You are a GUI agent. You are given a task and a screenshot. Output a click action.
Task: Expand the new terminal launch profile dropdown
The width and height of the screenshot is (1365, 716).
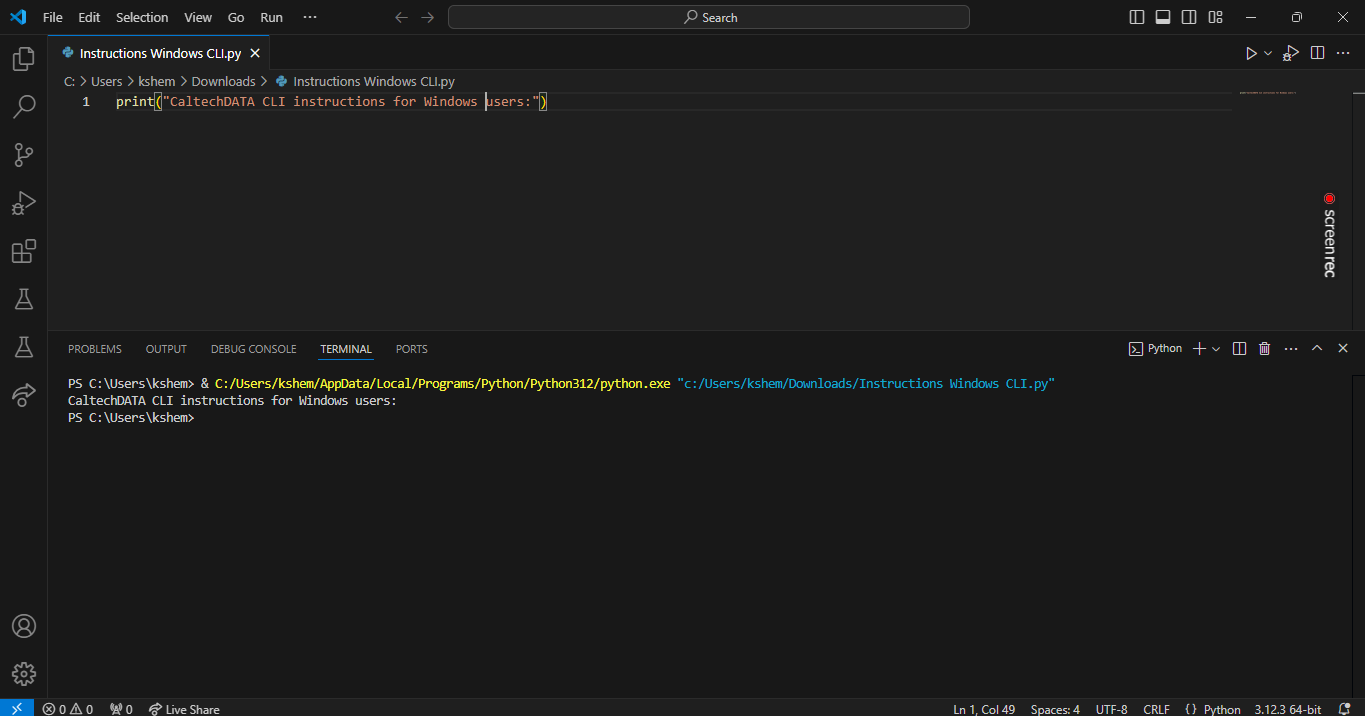(1216, 349)
